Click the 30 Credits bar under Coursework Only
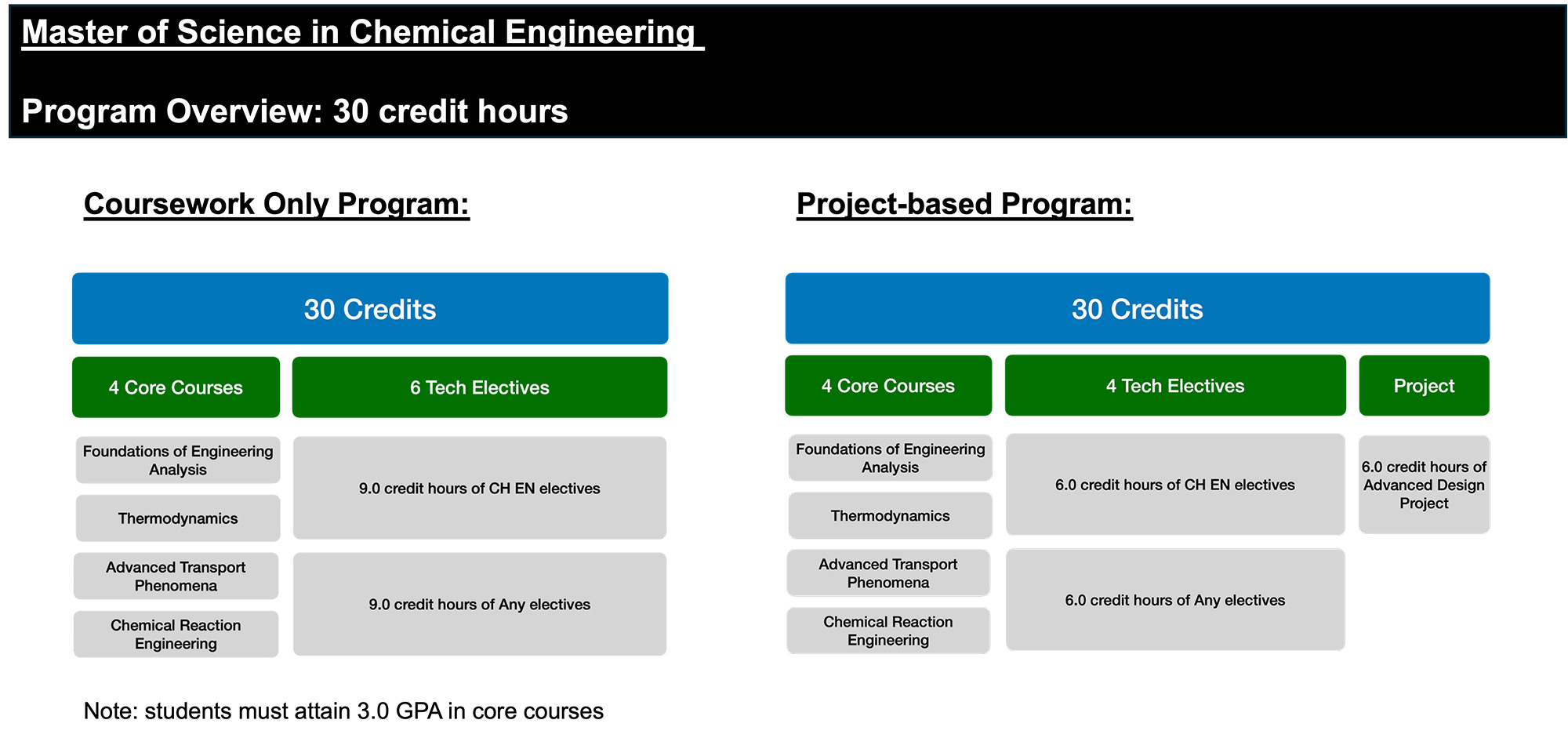The width and height of the screenshot is (1568, 738). tap(370, 309)
